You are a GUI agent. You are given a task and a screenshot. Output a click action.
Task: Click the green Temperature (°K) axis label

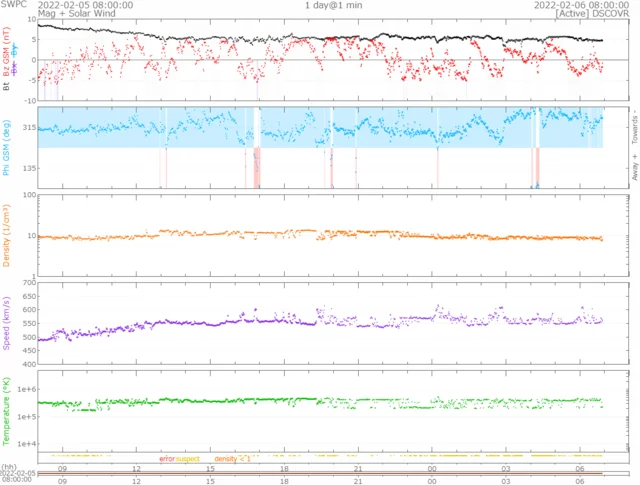click(7, 411)
